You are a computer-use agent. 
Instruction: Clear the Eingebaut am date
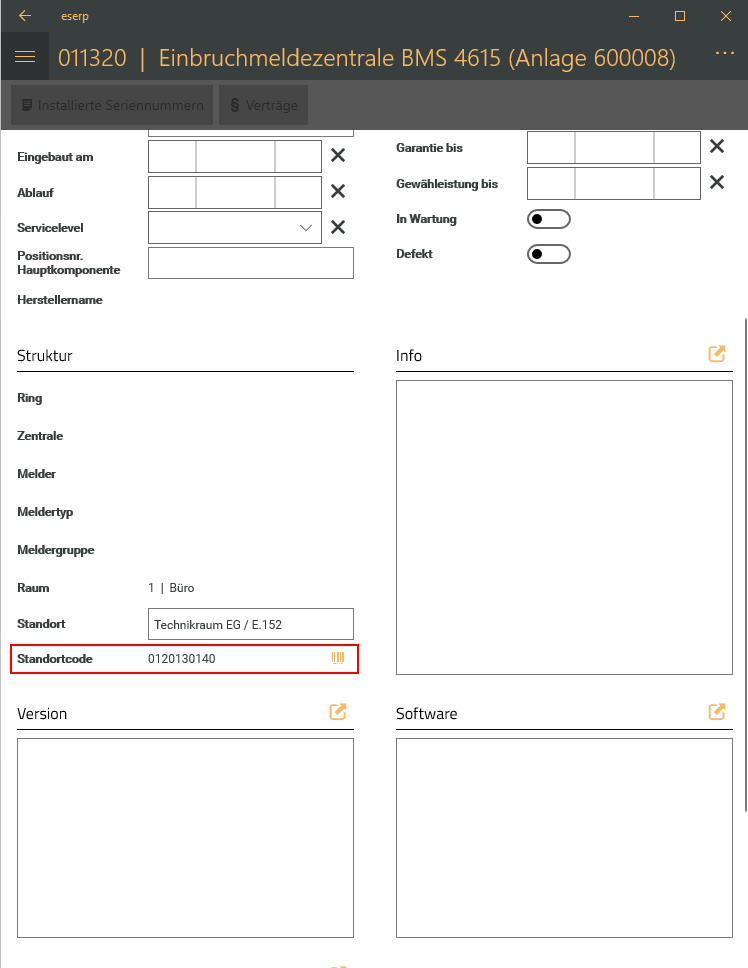click(338, 155)
